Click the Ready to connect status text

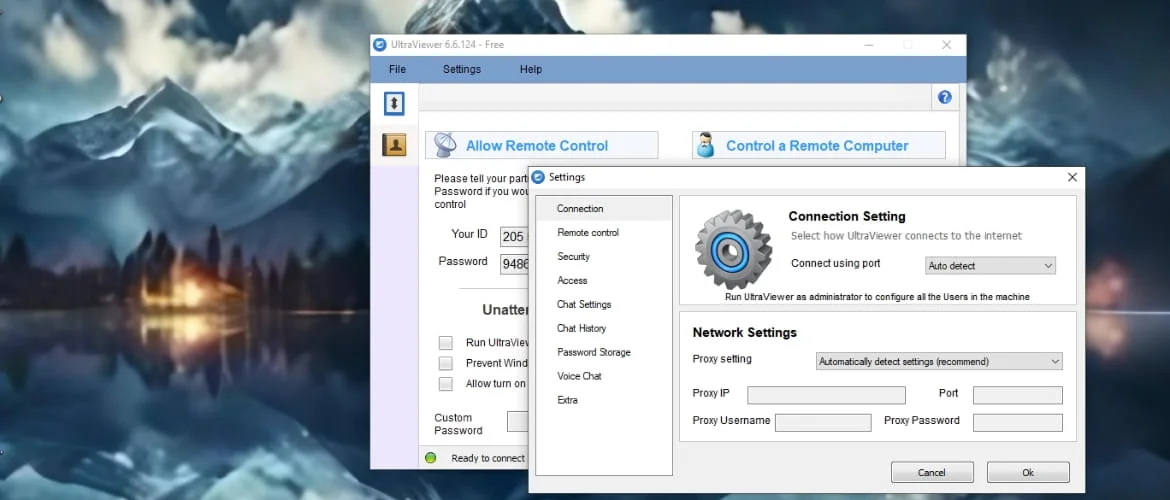[488, 458]
